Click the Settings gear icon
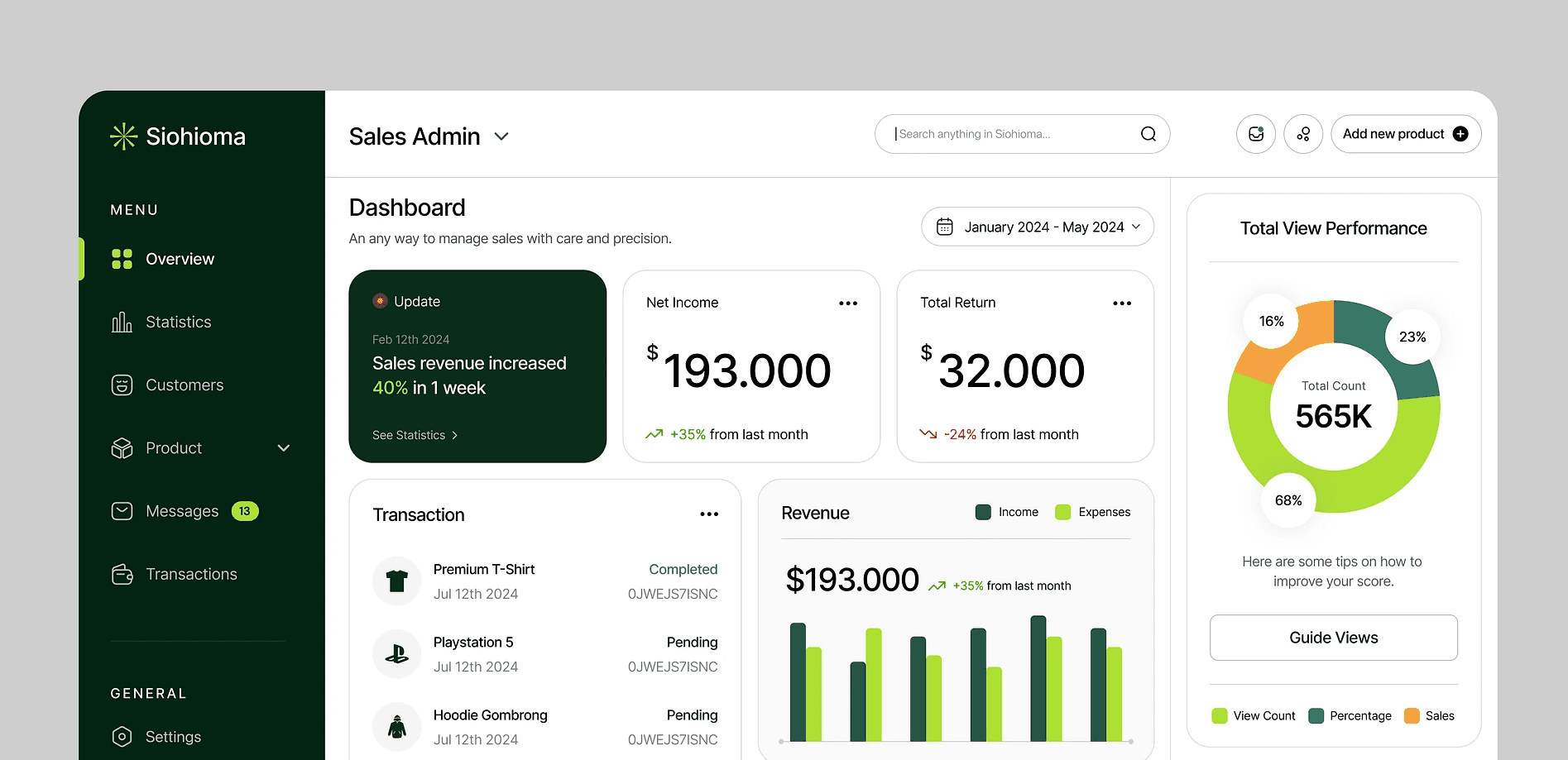Image resolution: width=1568 pixels, height=760 pixels. [122, 737]
